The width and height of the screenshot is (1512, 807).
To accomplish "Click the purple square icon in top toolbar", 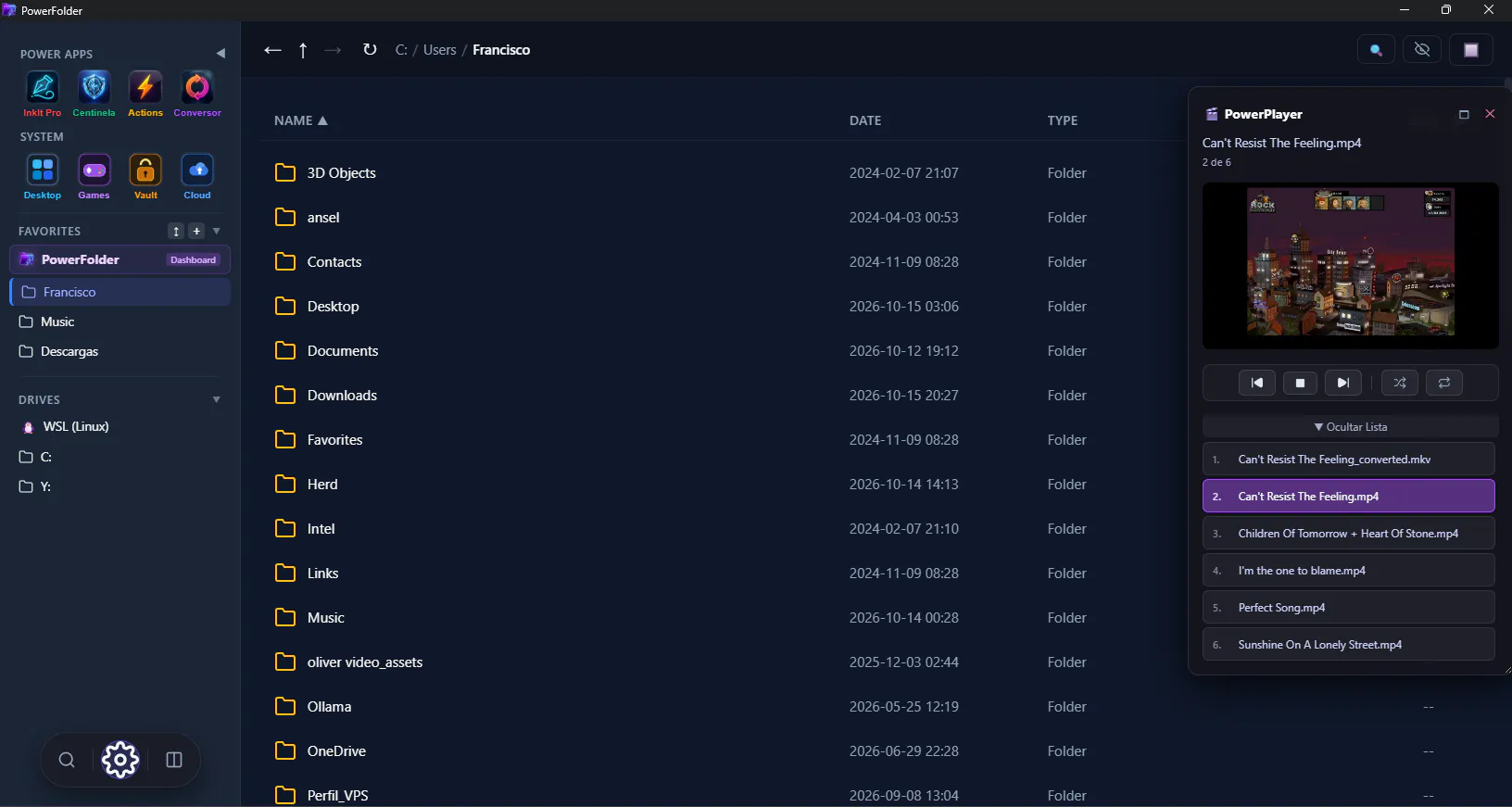I will [x=1471, y=50].
